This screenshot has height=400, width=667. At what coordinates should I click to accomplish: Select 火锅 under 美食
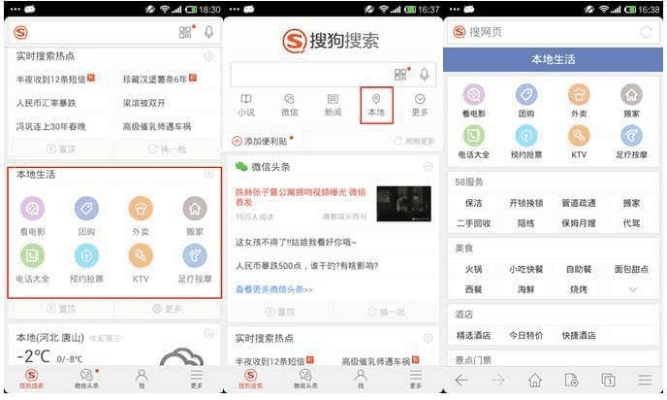[x=473, y=269]
